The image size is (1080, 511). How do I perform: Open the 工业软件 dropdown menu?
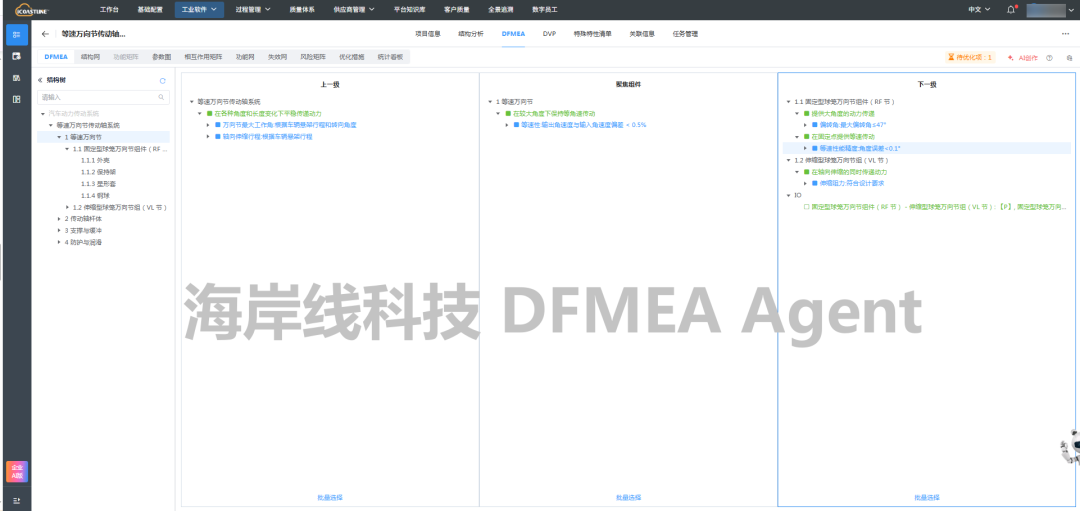click(x=199, y=9)
